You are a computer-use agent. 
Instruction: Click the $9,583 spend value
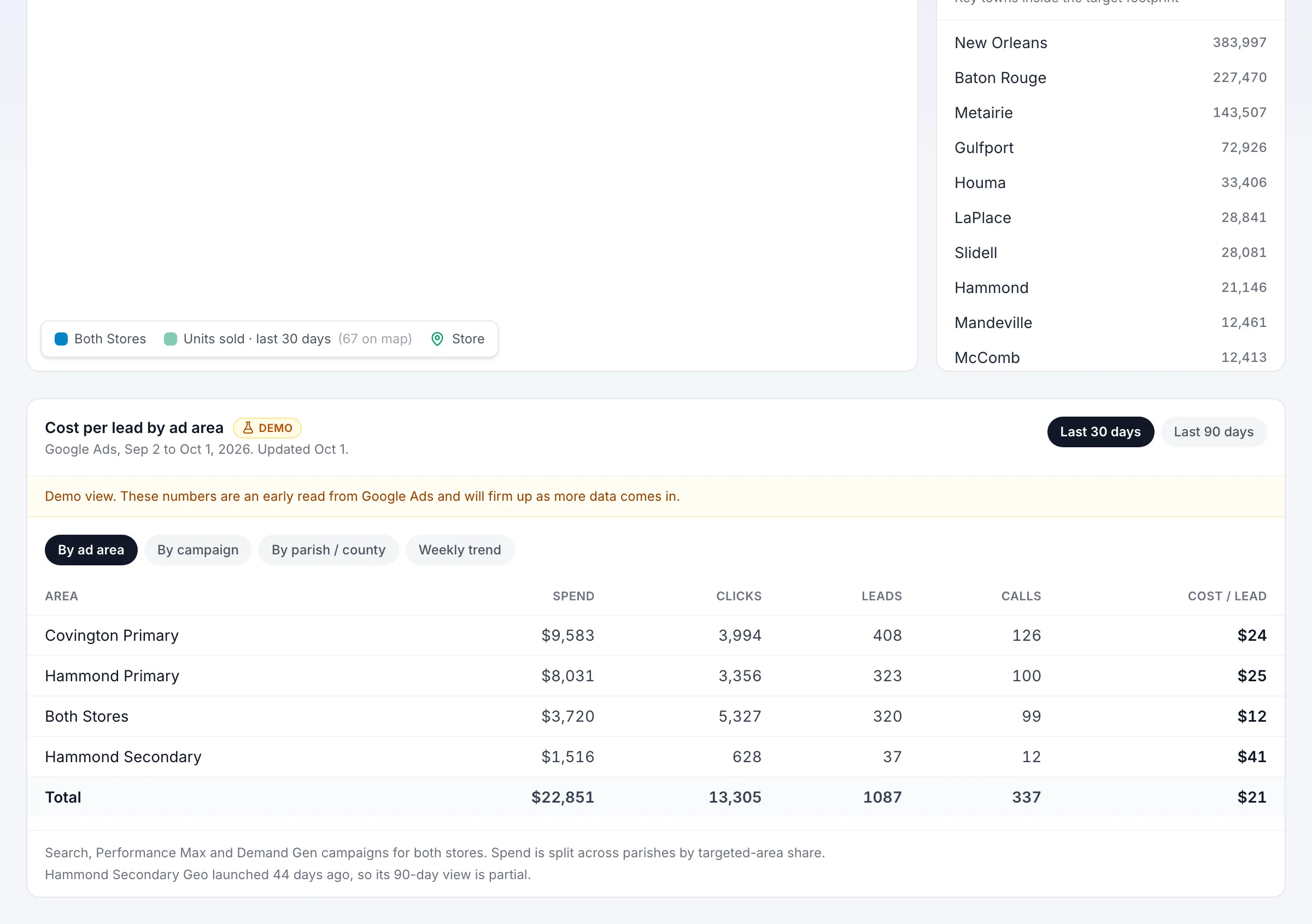tap(568, 635)
